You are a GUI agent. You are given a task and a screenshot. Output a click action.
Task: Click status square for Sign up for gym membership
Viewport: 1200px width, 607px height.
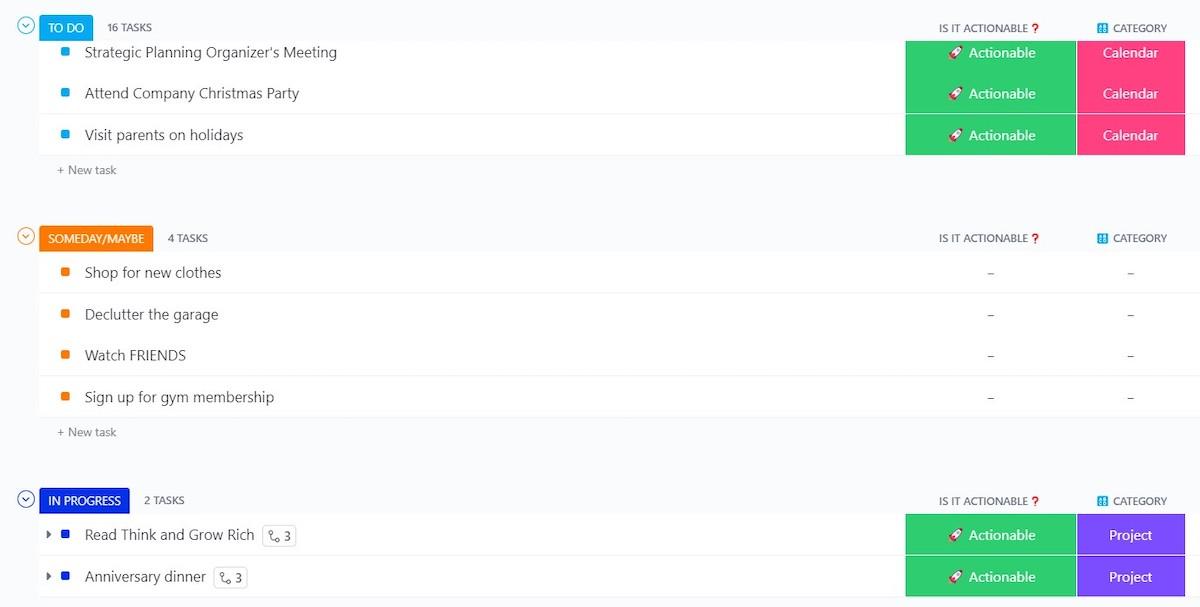(65, 397)
